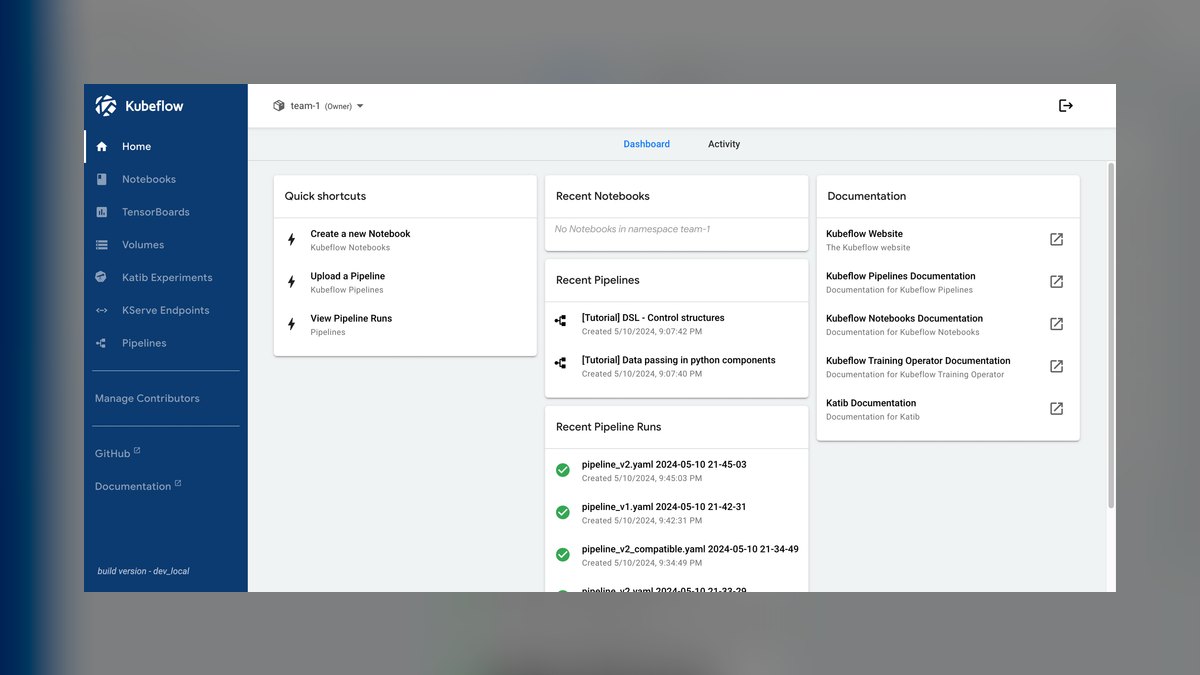Click pipeline icon for DSL Control structures
Screen dimensions: 1200x675
click(x=560, y=321)
